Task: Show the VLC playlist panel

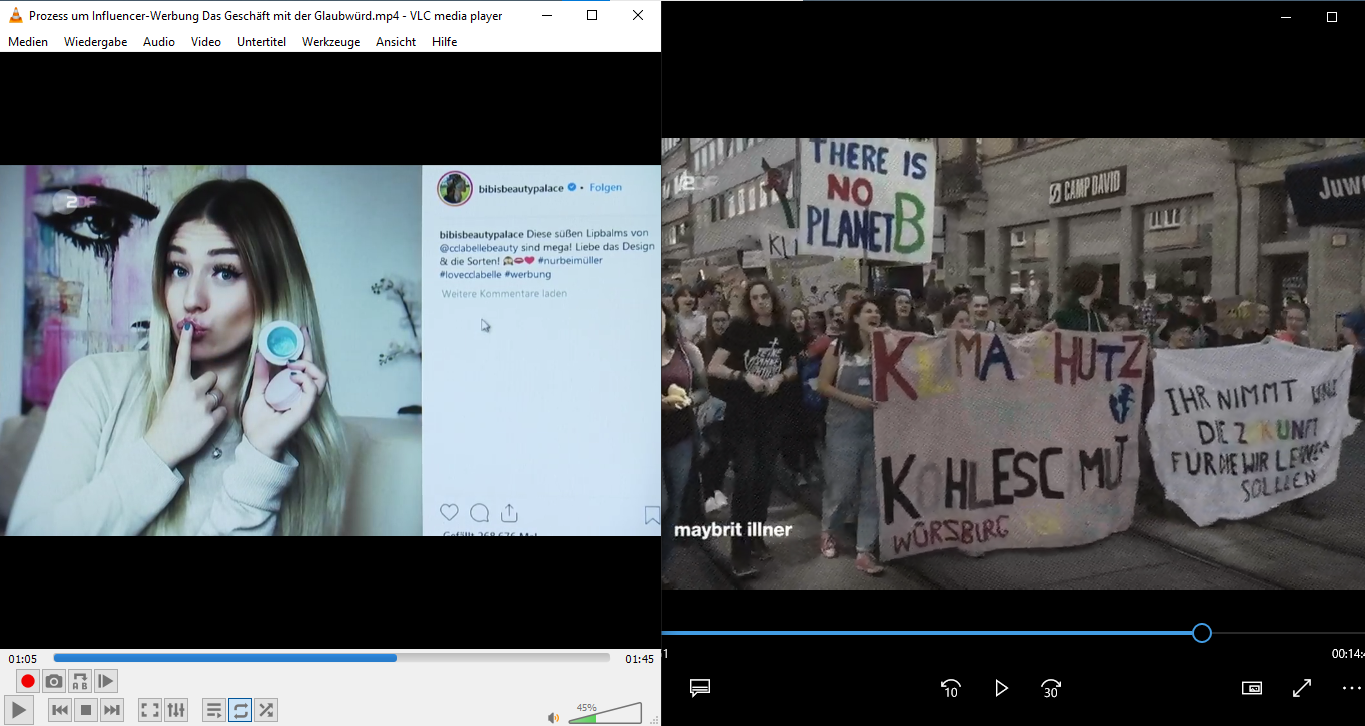Action: pos(214,711)
